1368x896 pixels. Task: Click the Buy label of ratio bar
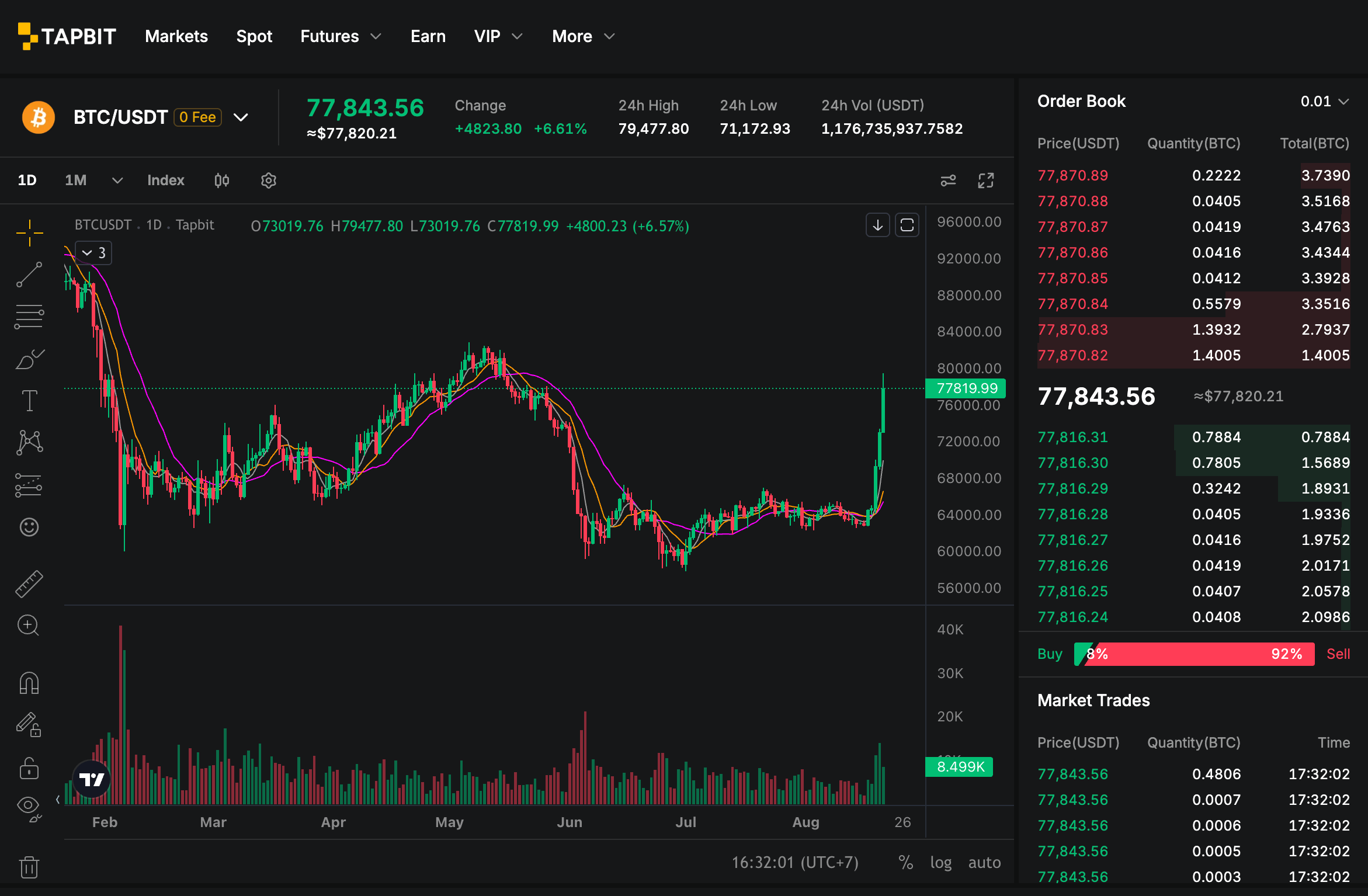pyautogui.click(x=1050, y=654)
